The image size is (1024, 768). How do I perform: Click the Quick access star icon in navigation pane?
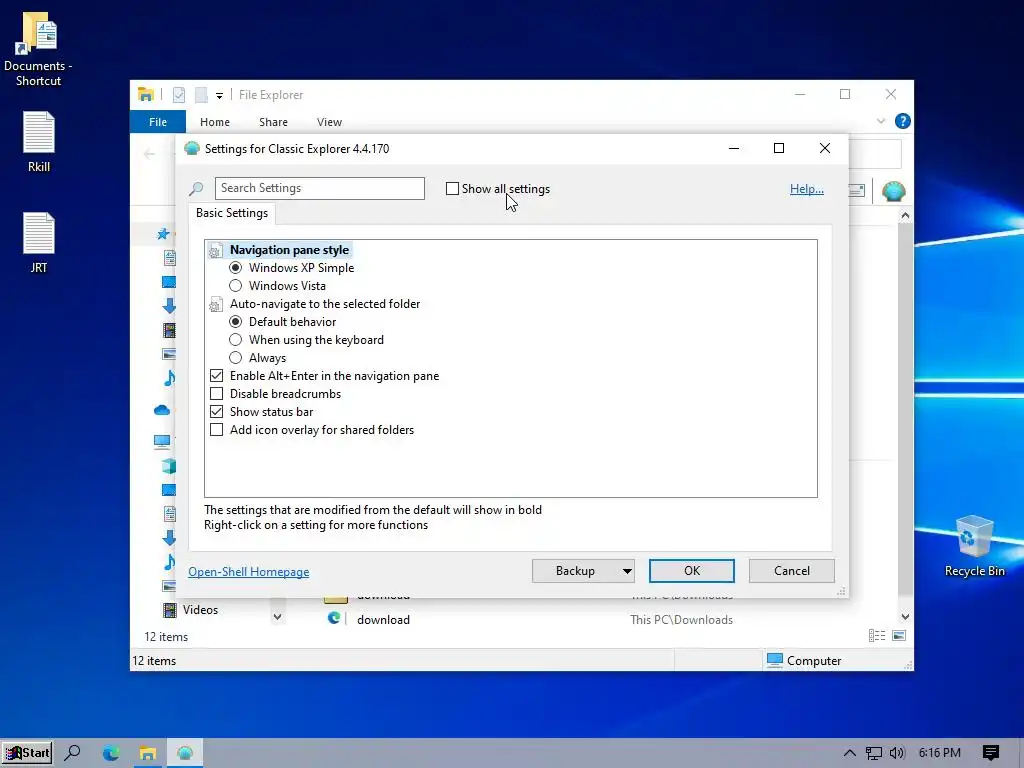(163, 233)
